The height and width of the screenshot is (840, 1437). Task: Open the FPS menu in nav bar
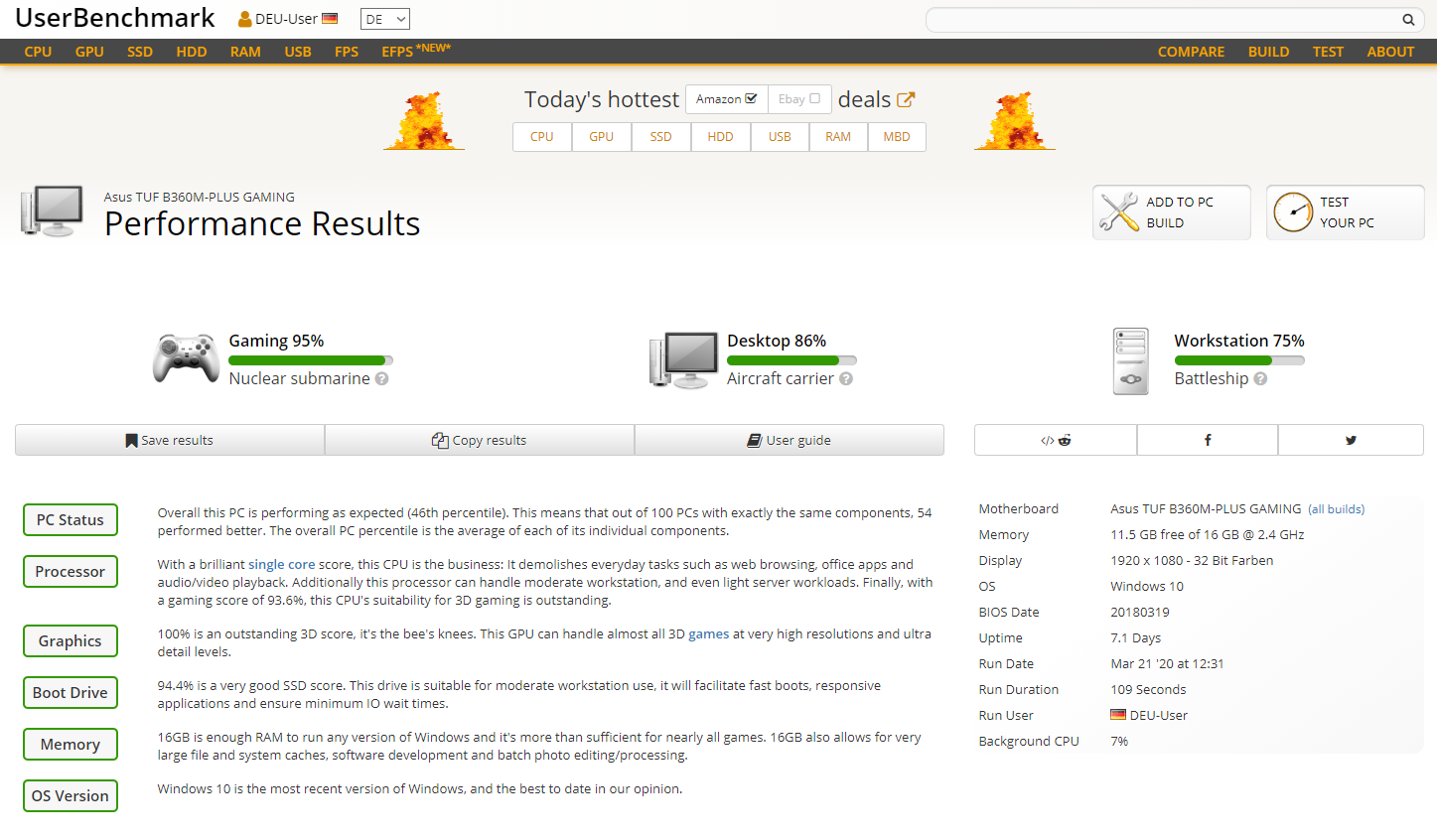347,52
